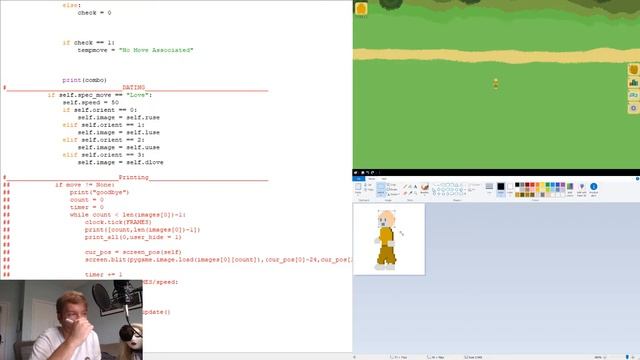Viewport: 640px width, 360px height.
Task: Click the 'self.image = self.dlove' code line
Action: tap(120, 162)
